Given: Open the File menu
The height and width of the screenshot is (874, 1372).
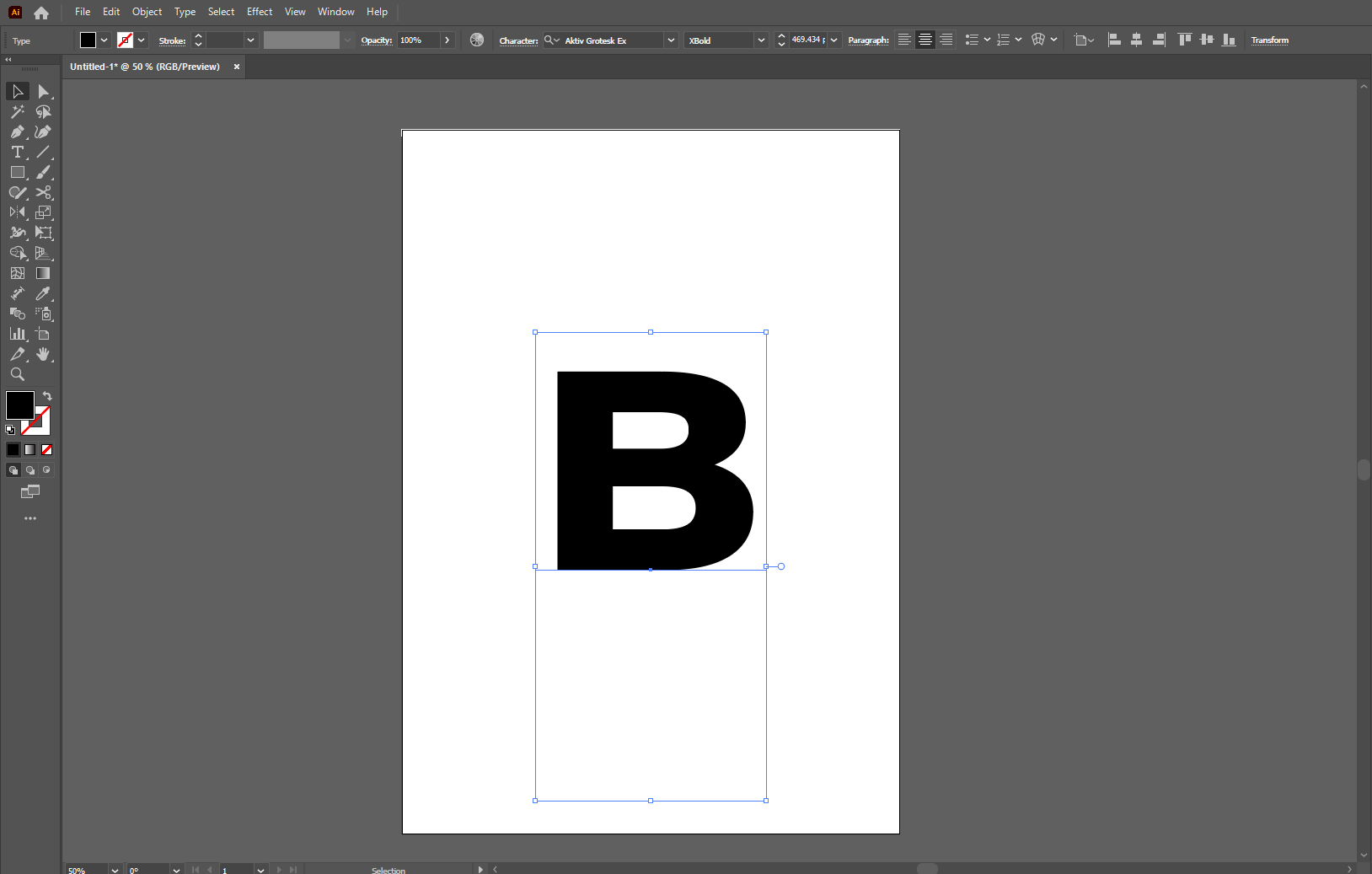Looking at the screenshot, I should pyautogui.click(x=83, y=12).
